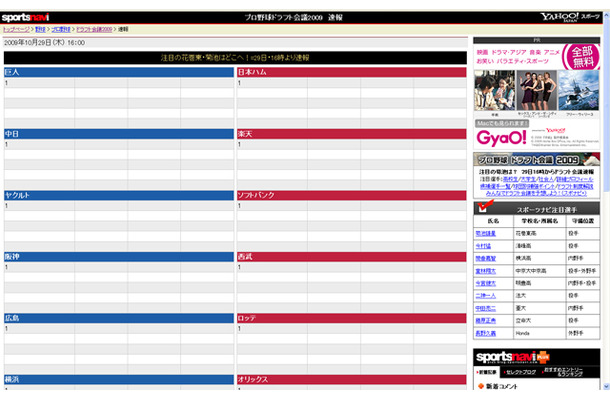Click the 氏名 column header

point(493,221)
